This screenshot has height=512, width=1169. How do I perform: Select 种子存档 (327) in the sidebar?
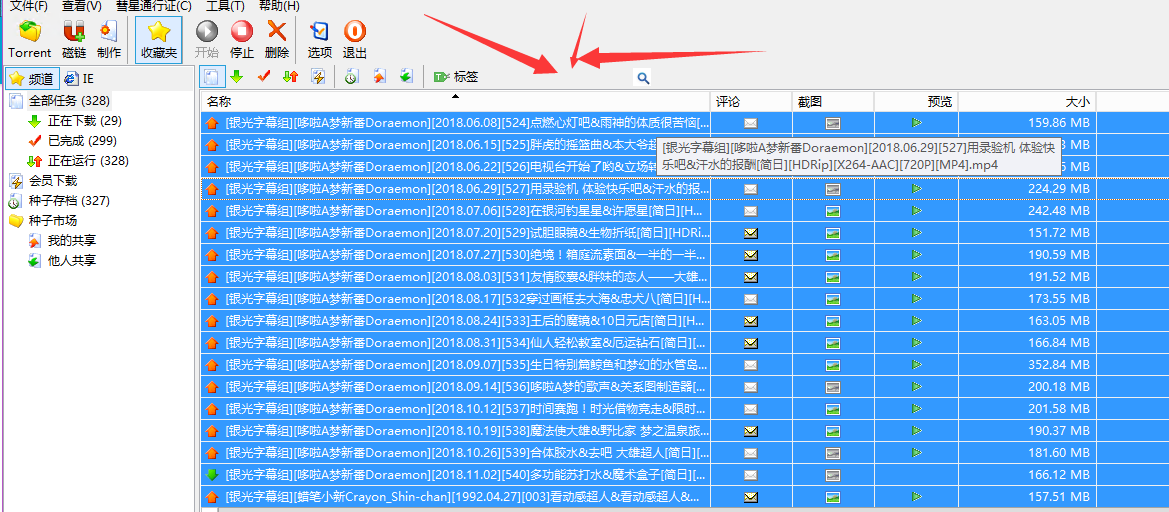point(69,201)
